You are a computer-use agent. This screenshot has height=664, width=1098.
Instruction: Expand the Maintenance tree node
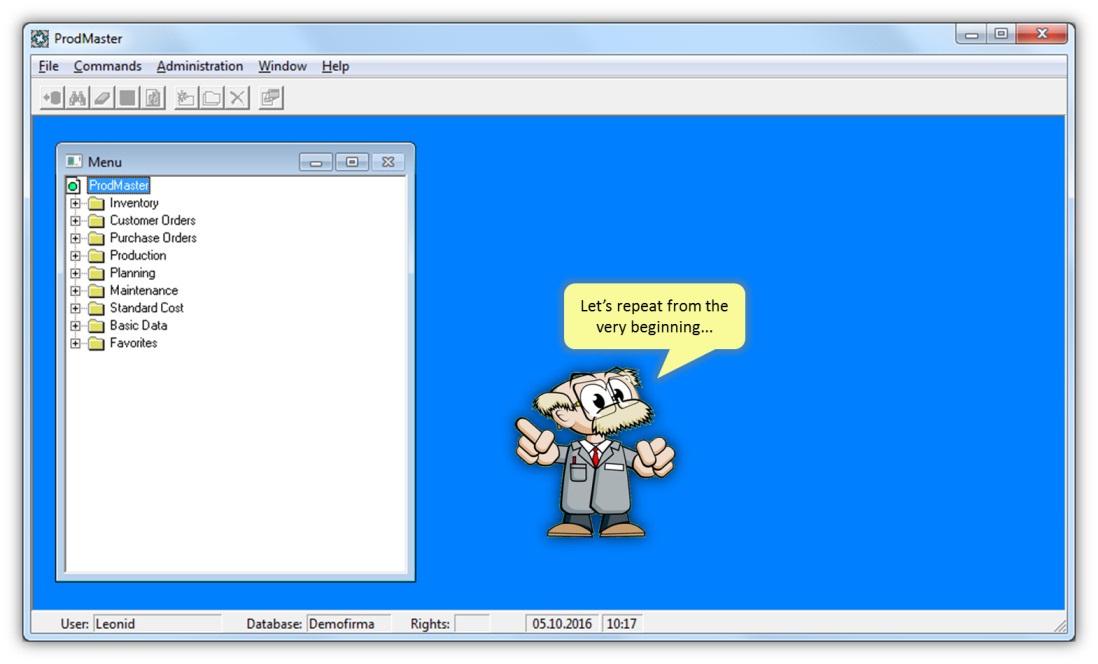pos(76,291)
